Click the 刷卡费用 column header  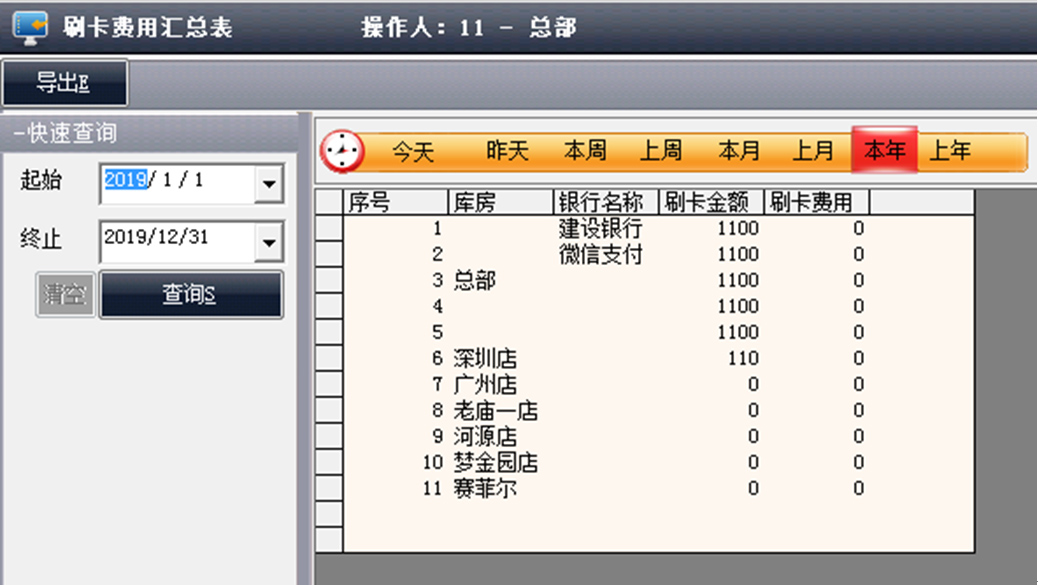[x=816, y=202]
